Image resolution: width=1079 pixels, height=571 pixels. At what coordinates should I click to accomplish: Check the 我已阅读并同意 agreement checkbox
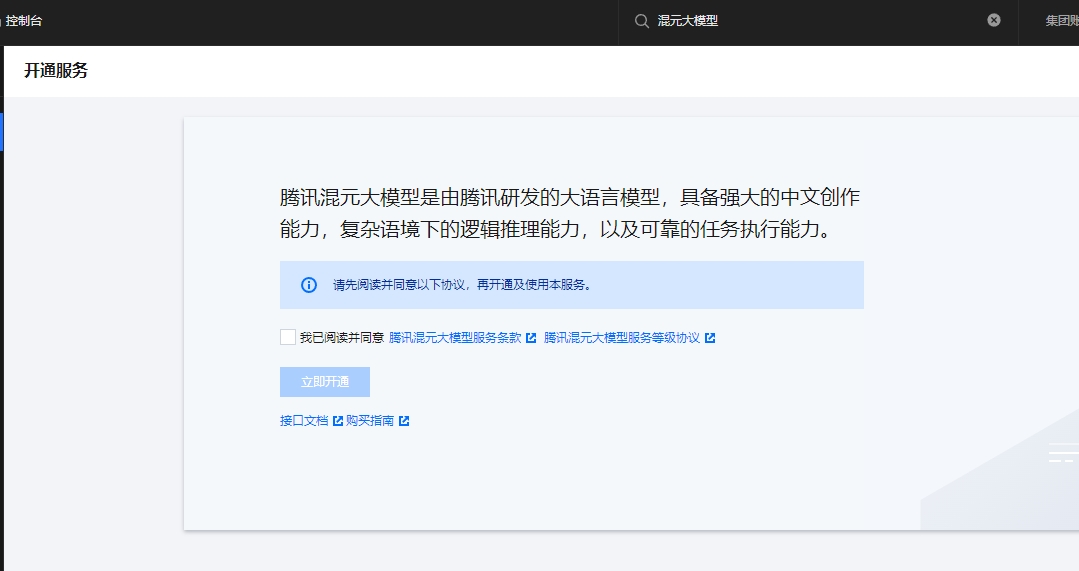tap(288, 337)
